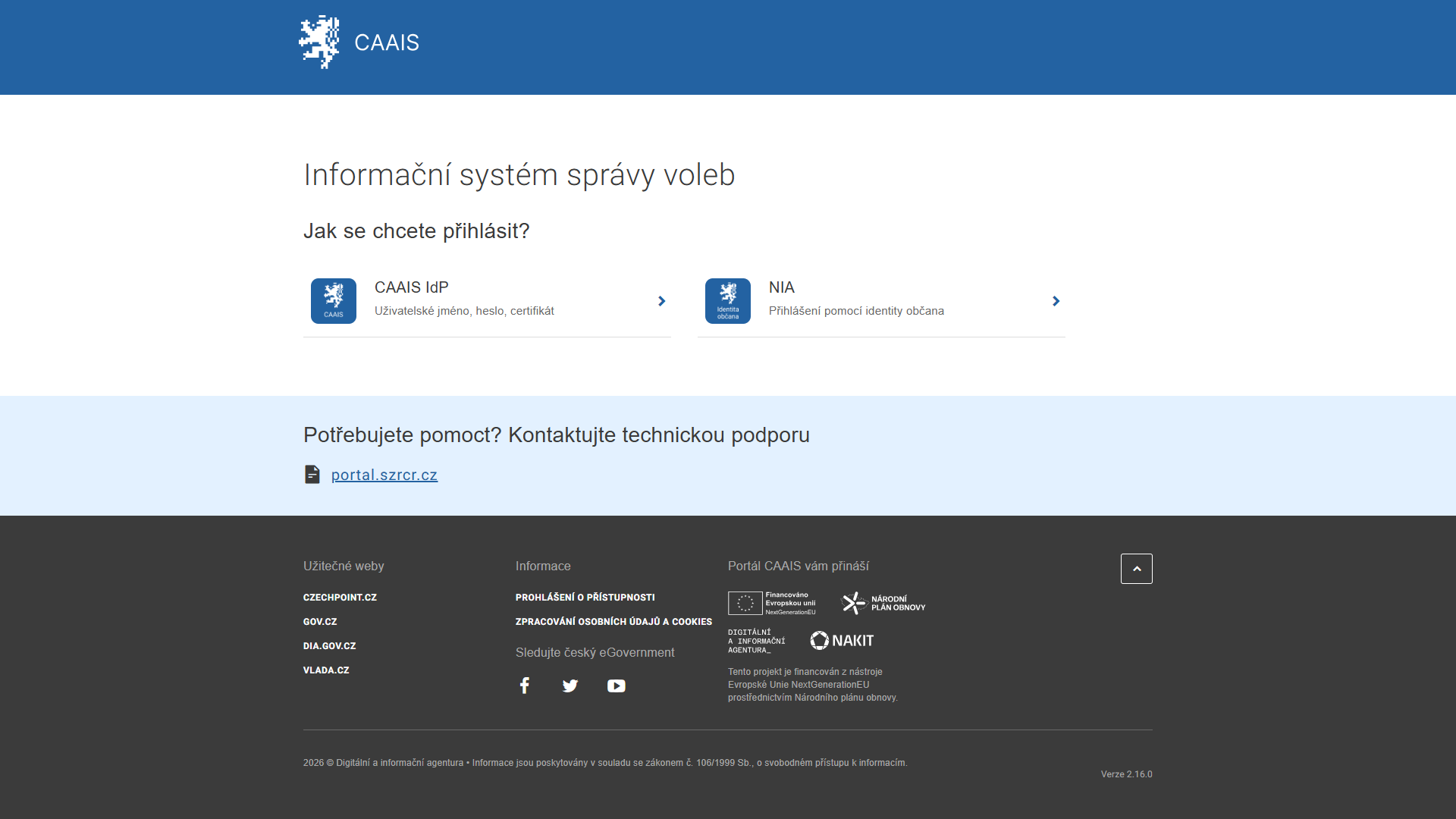
Task: Open the portal.szrcr.cz support link
Action: [384, 475]
